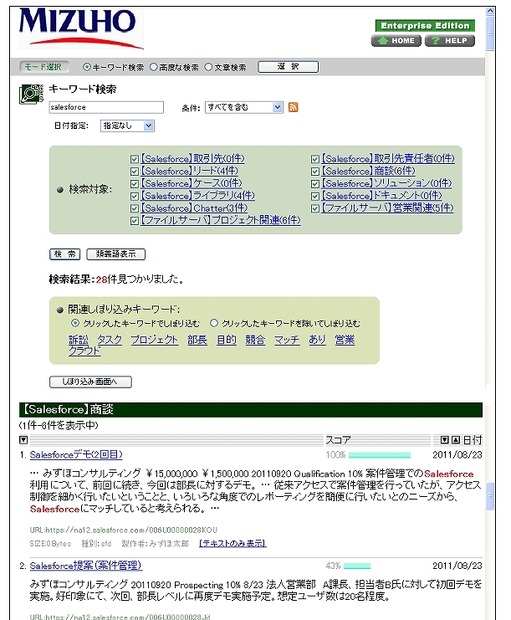Toggle checkbox for [Salesforce]ケース(0件)

(134, 184)
